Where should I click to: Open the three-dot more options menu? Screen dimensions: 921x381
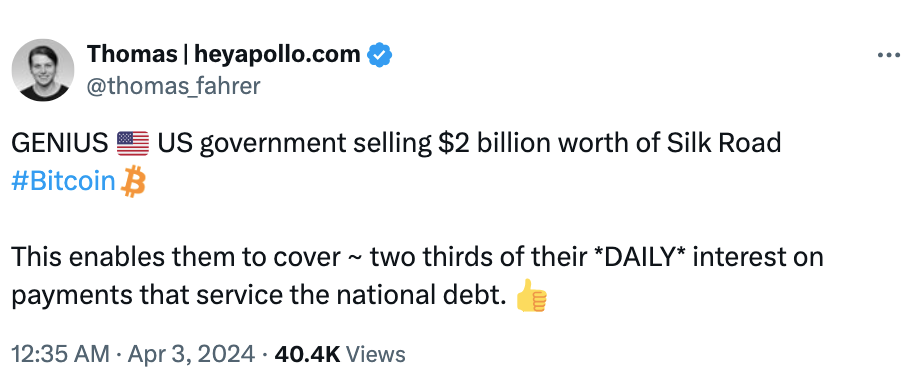coord(888,55)
